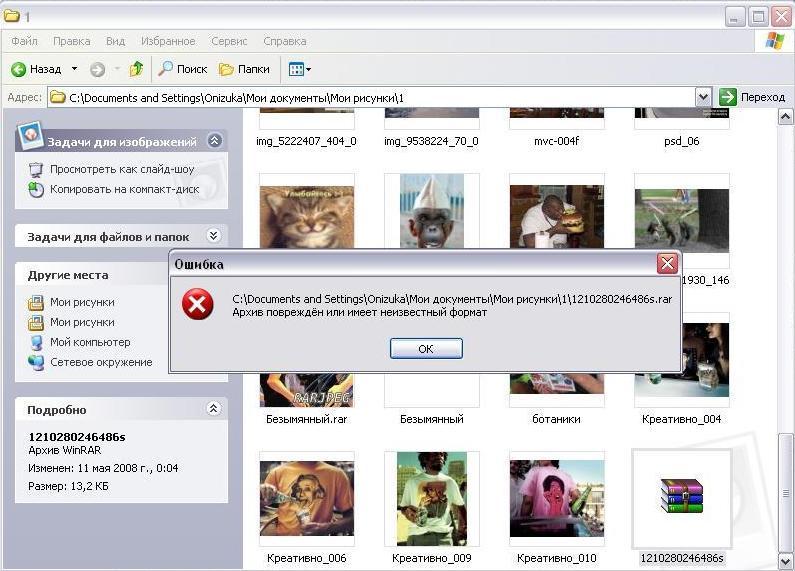Click Просмотреть как слайд-шоу link

coord(122,169)
